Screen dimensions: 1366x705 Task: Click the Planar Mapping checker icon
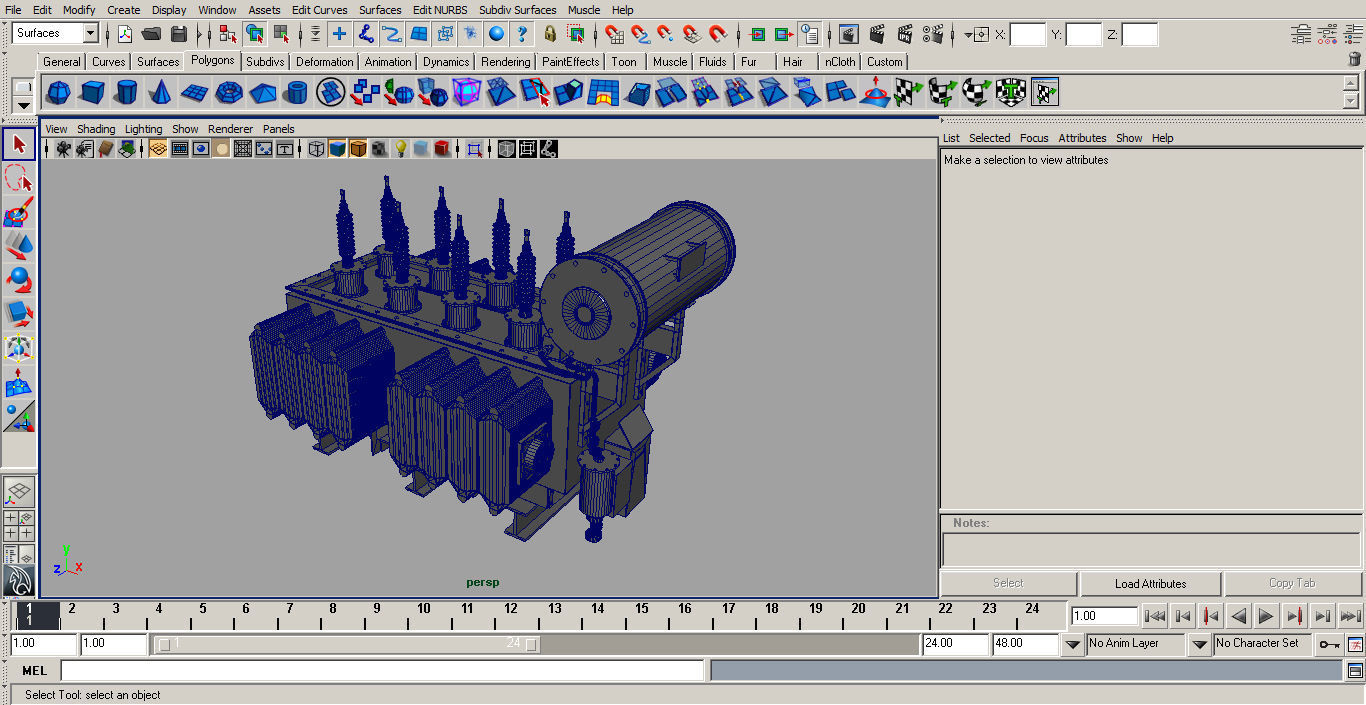[909, 93]
